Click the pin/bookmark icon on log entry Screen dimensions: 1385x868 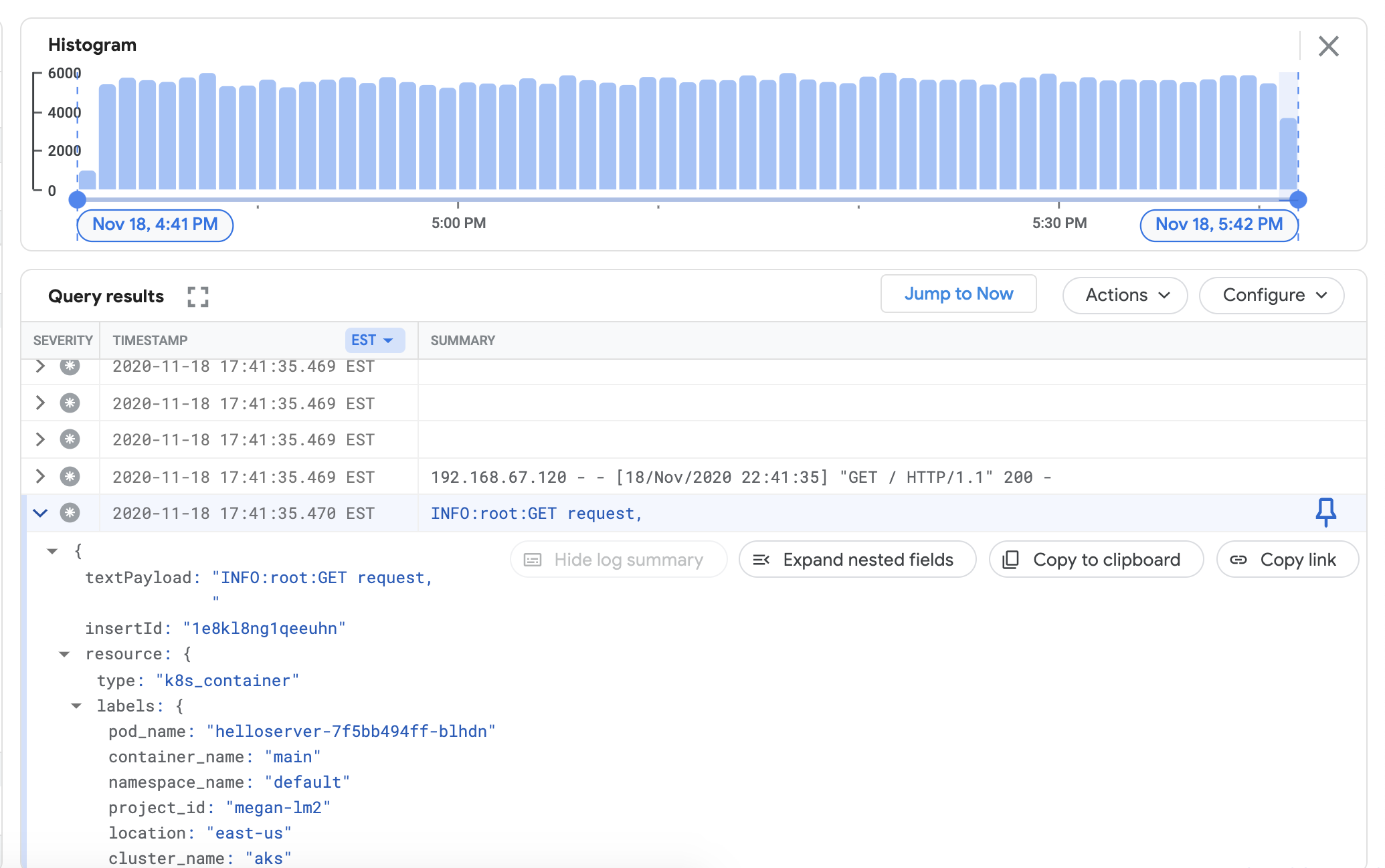pos(1326,512)
